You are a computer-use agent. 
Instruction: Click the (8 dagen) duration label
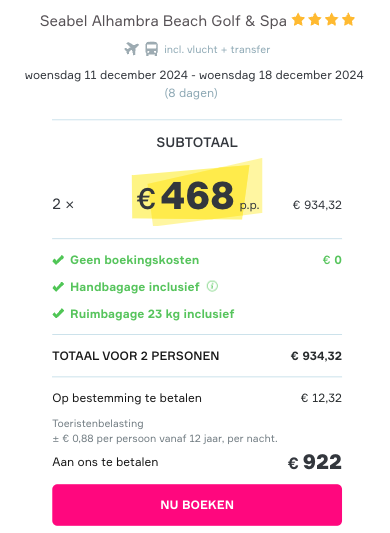pos(191,93)
